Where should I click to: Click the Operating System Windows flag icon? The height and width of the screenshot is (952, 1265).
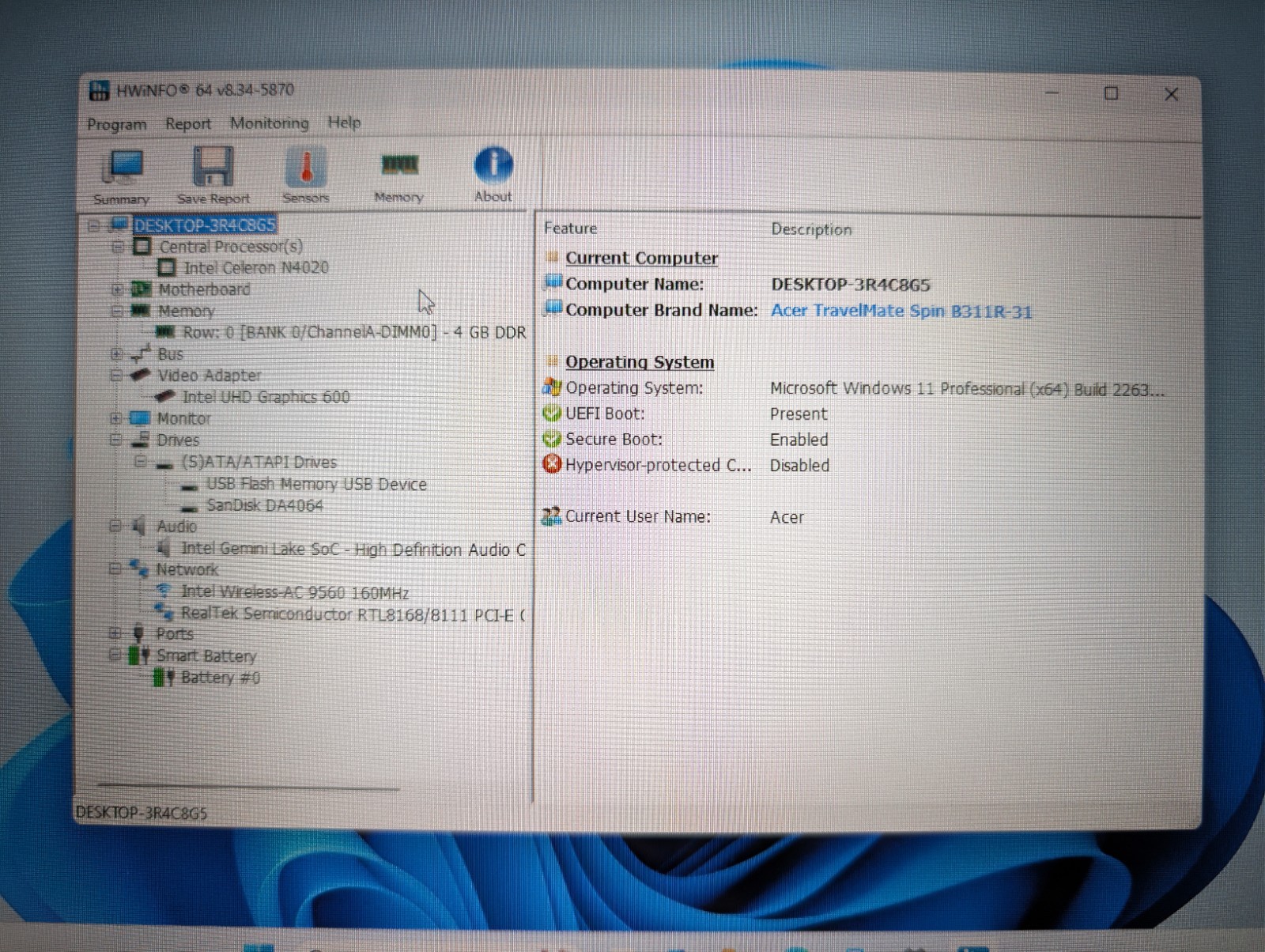coord(552,387)
